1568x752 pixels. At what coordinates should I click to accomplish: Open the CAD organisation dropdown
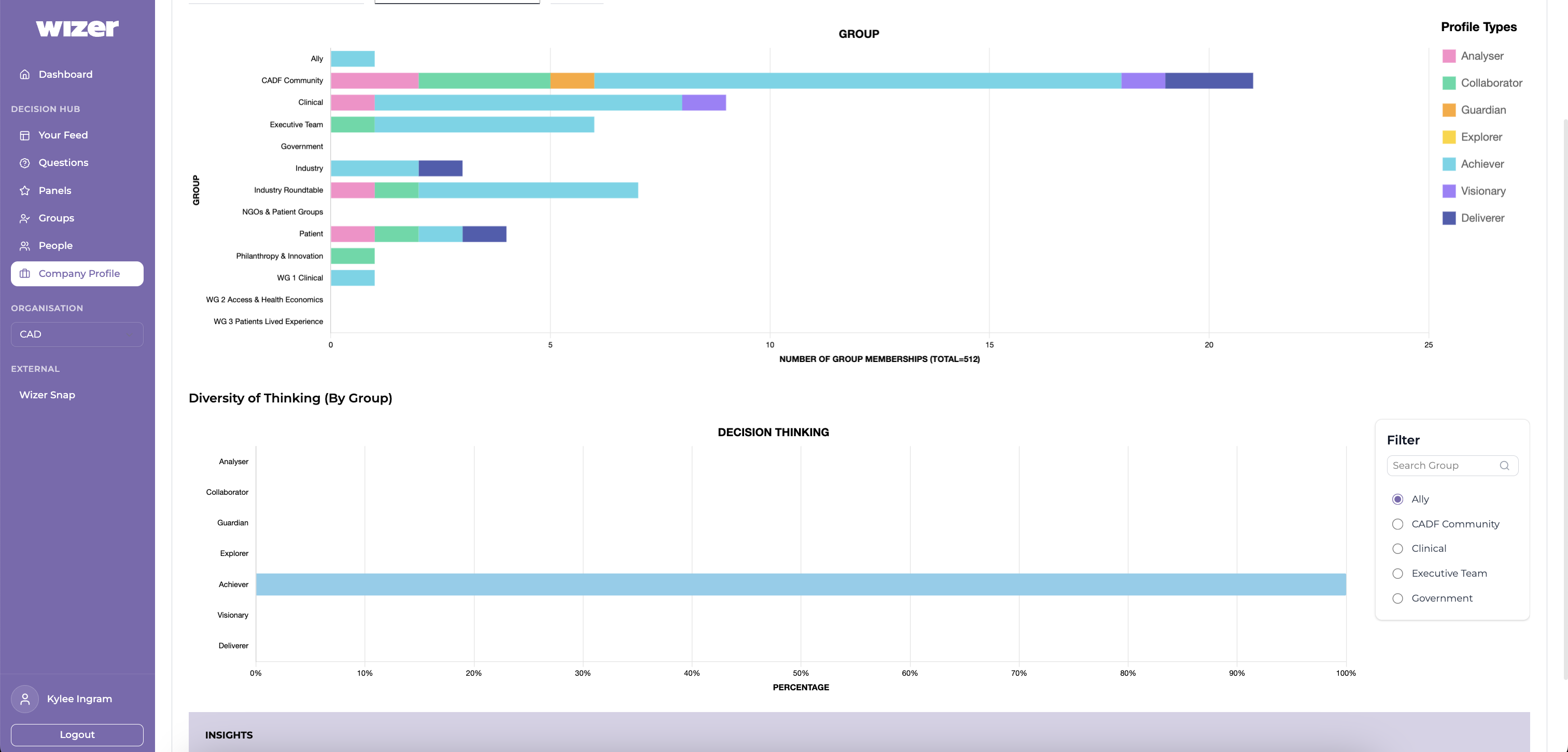tap(77, 335)
